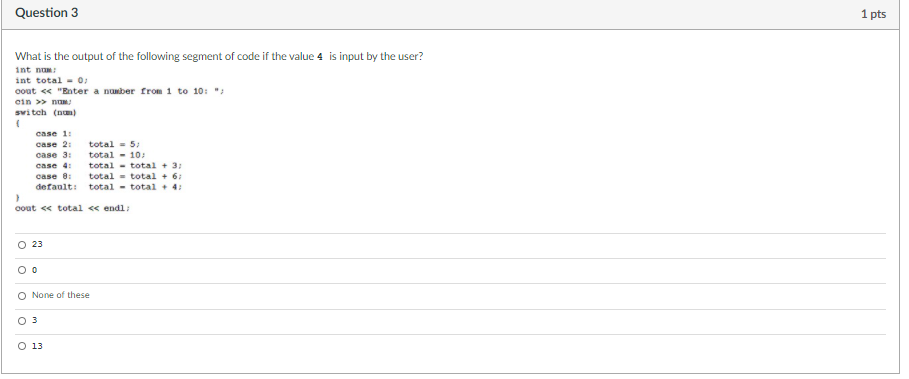Screen dimensions: 909x379
Task: Select the radio button for 13
Action: [x=22, y=347]
